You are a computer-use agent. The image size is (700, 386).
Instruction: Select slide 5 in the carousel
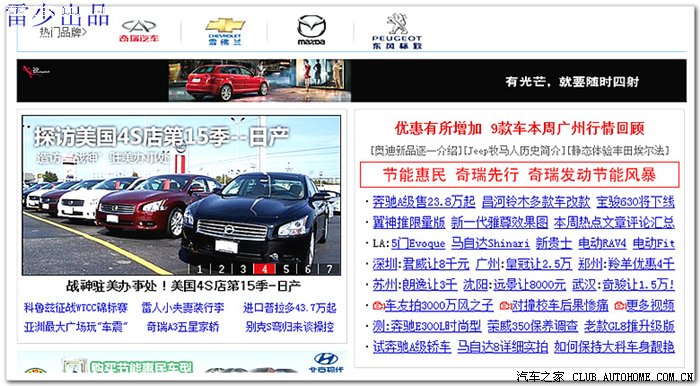[x=286, y=269]
